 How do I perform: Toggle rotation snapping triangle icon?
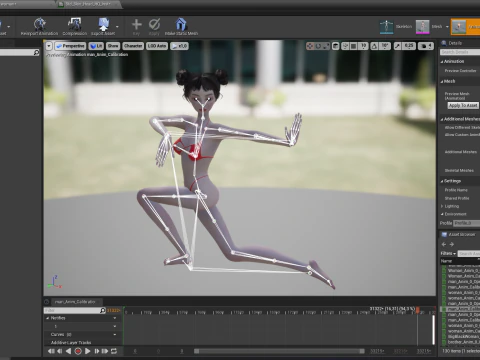[x=374, y=46]
